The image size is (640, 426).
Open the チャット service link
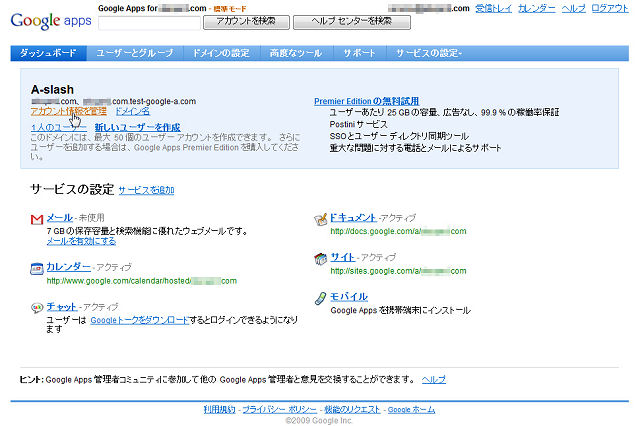click(62, 306)
